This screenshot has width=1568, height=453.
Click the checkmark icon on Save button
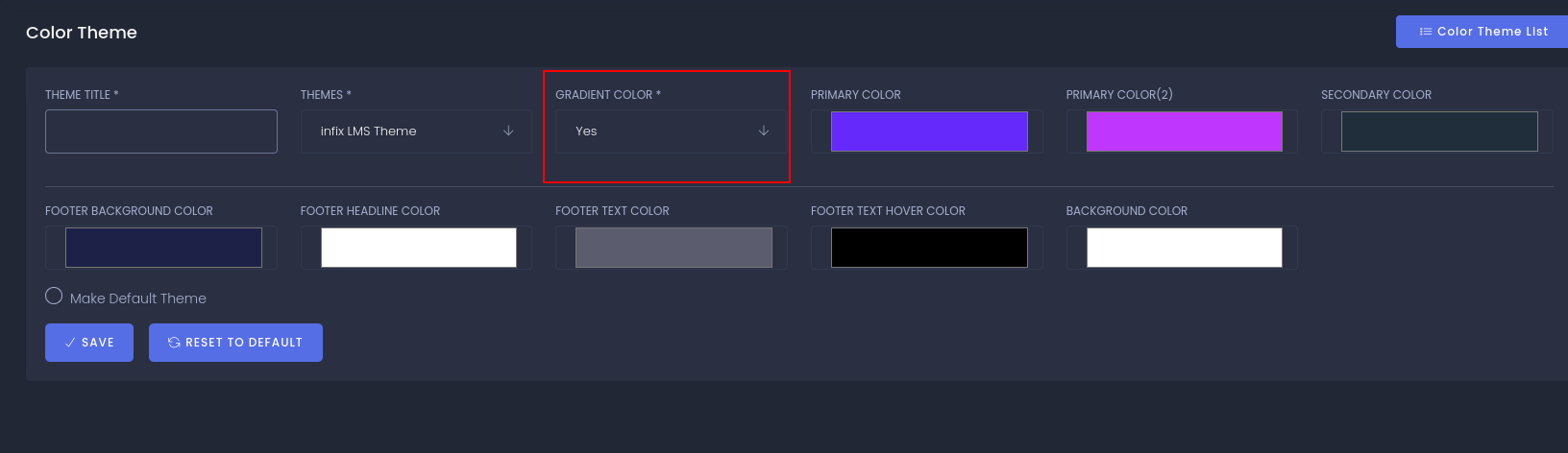click(x=70, y=343)
